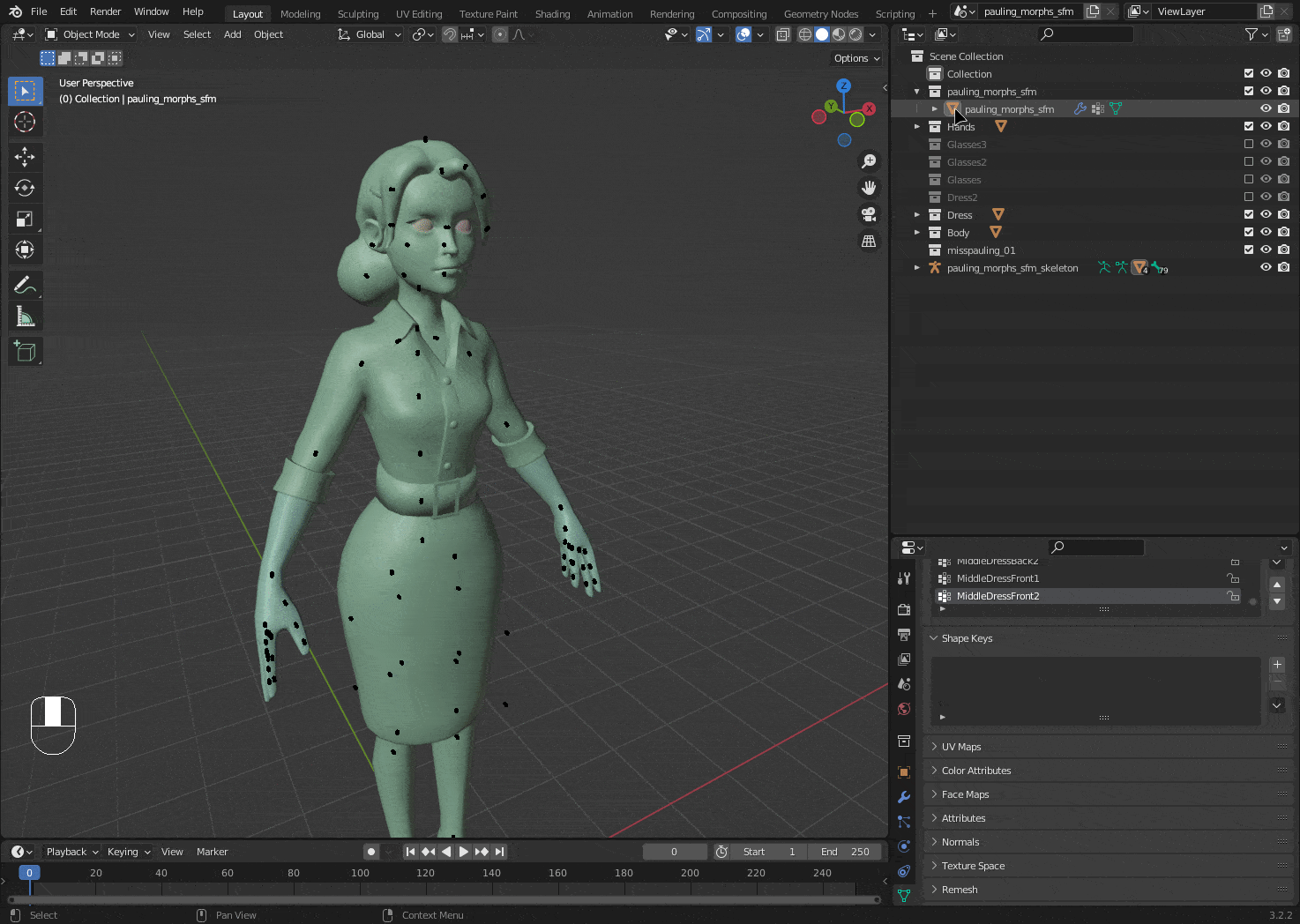Click the Options button in viewport header
This screenshot has width=1300, height=924.
coord(856,58)
